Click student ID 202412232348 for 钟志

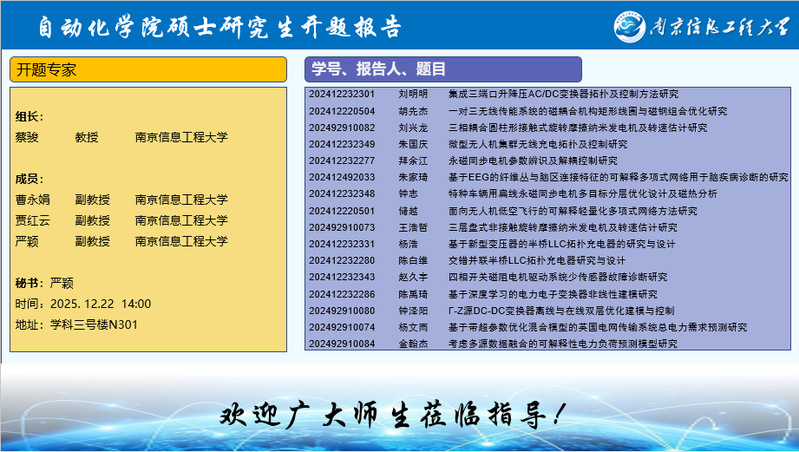(342, 193)
